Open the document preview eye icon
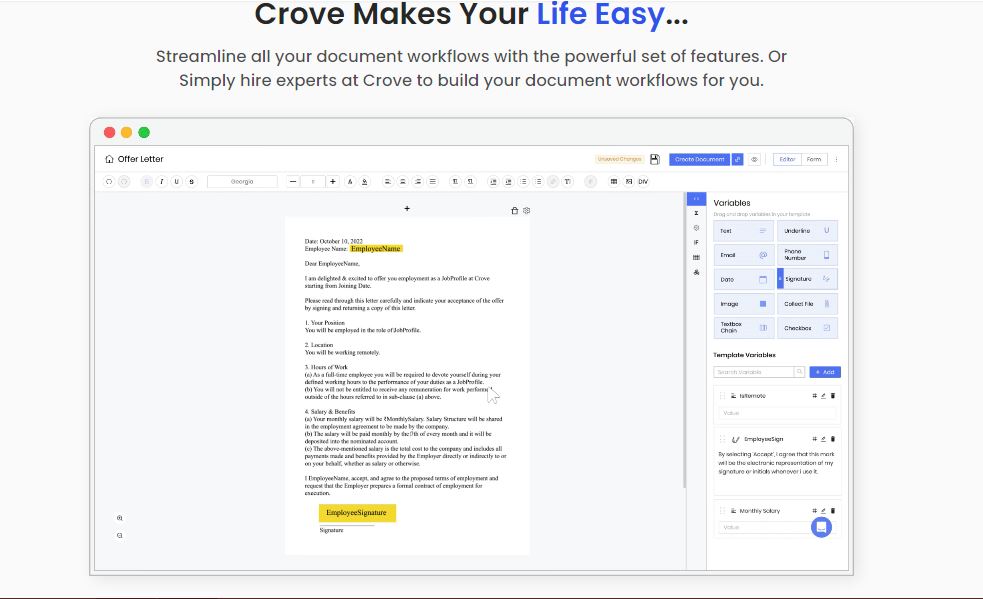The width and height of the screenshot is (983, 599). click(754, 159)
